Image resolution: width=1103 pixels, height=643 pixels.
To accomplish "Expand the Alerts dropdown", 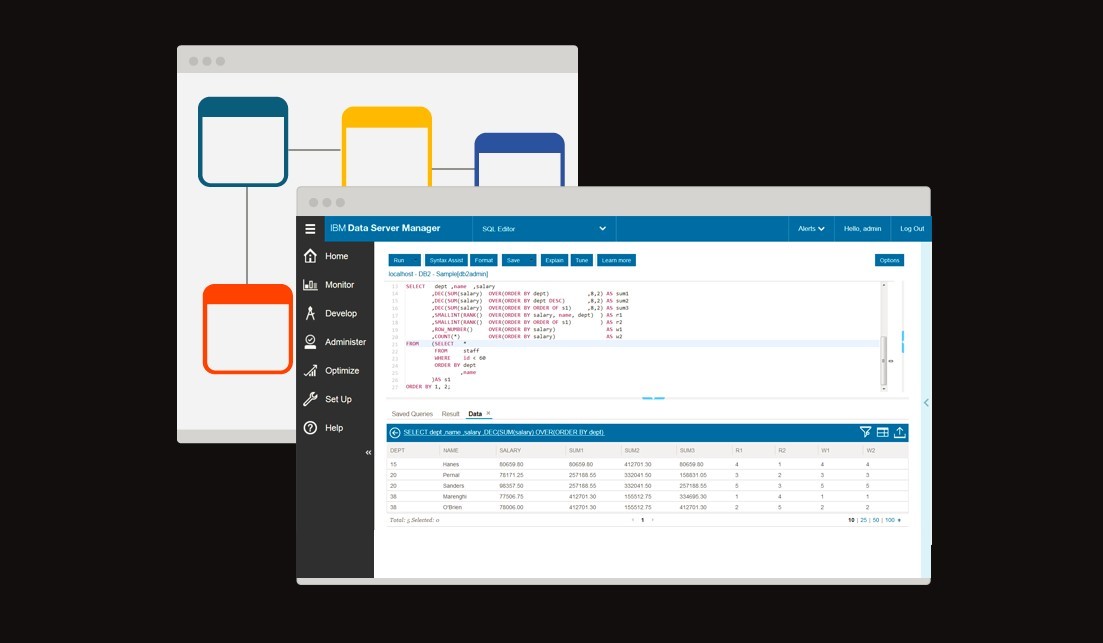I will point(810,229).
